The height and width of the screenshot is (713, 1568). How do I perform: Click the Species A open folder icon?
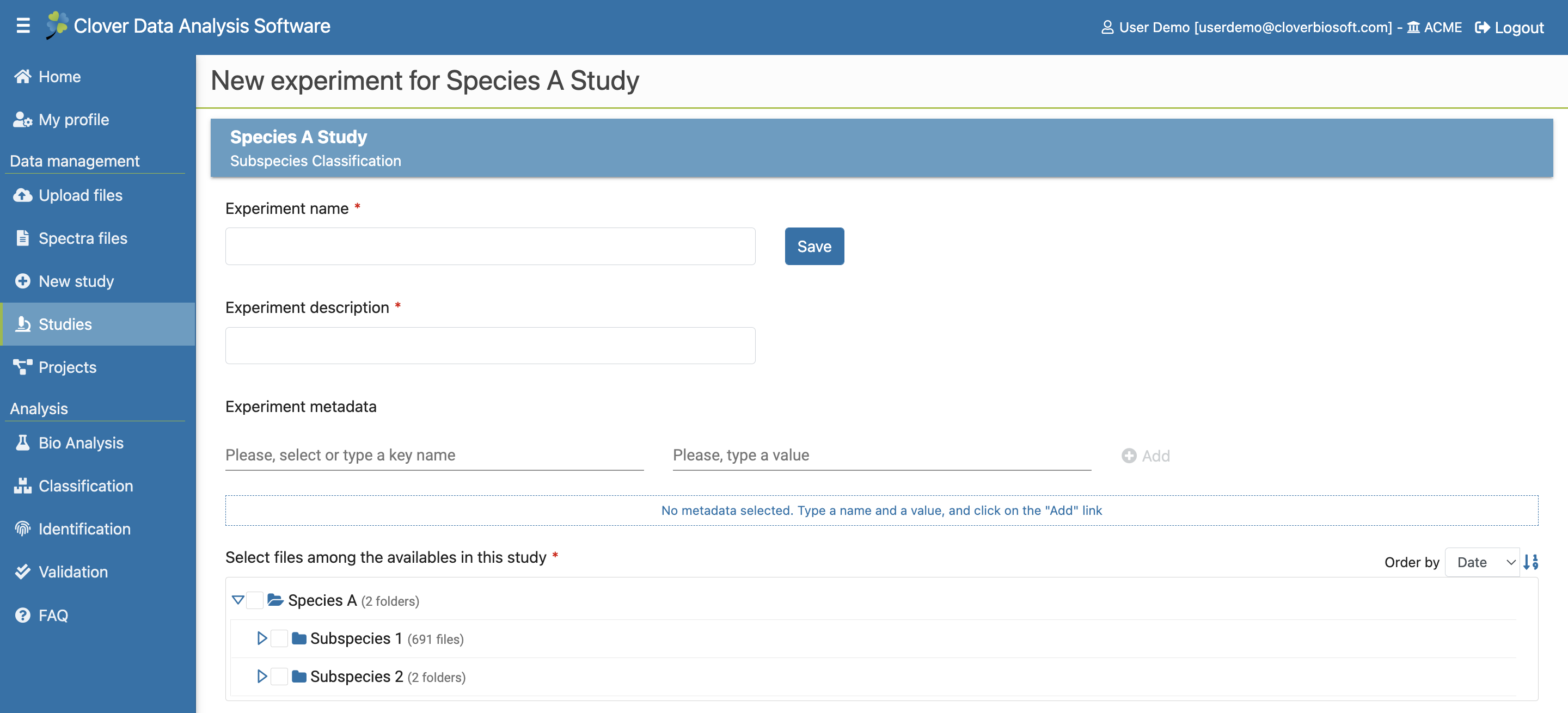(275, 600)
